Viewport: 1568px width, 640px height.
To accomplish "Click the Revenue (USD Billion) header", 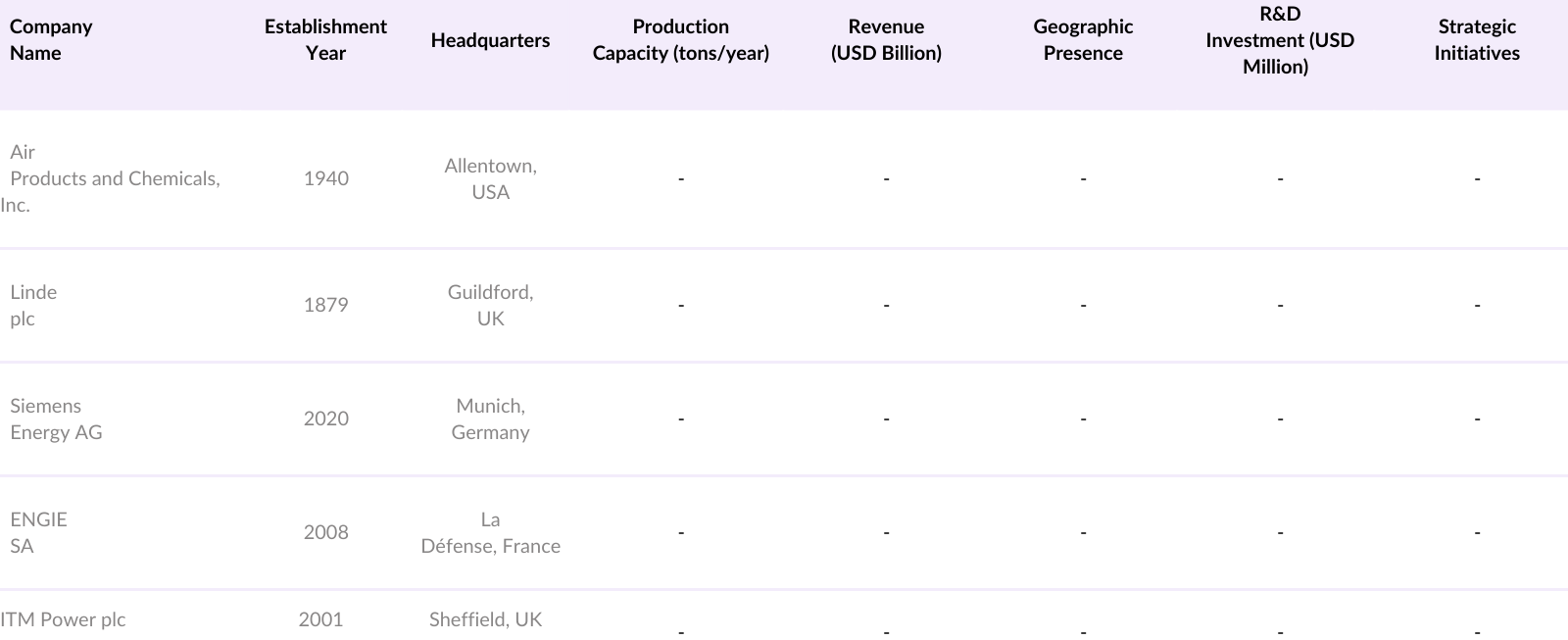I will 886,40.
